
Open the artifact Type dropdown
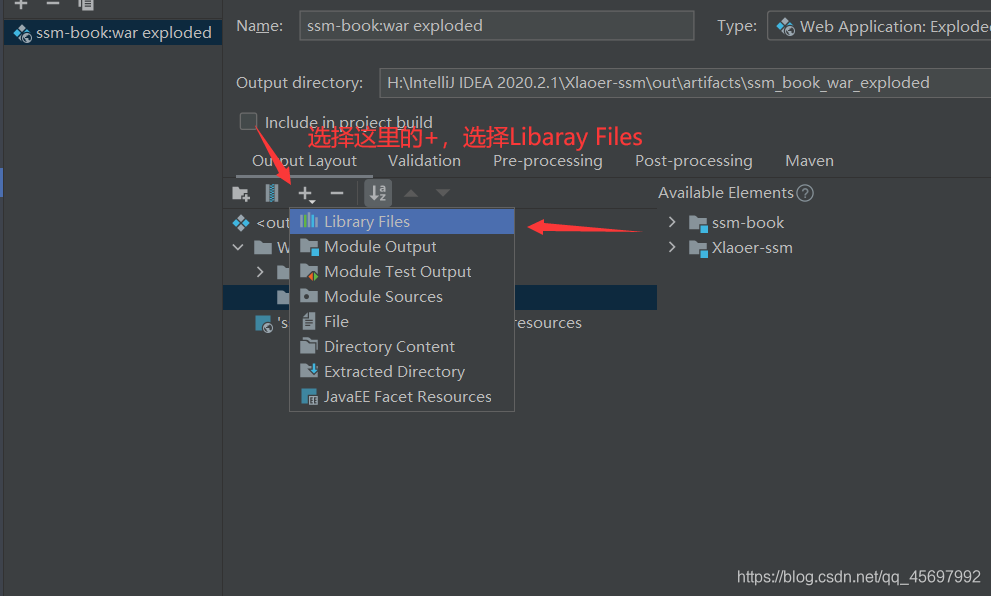click(879, 26)
